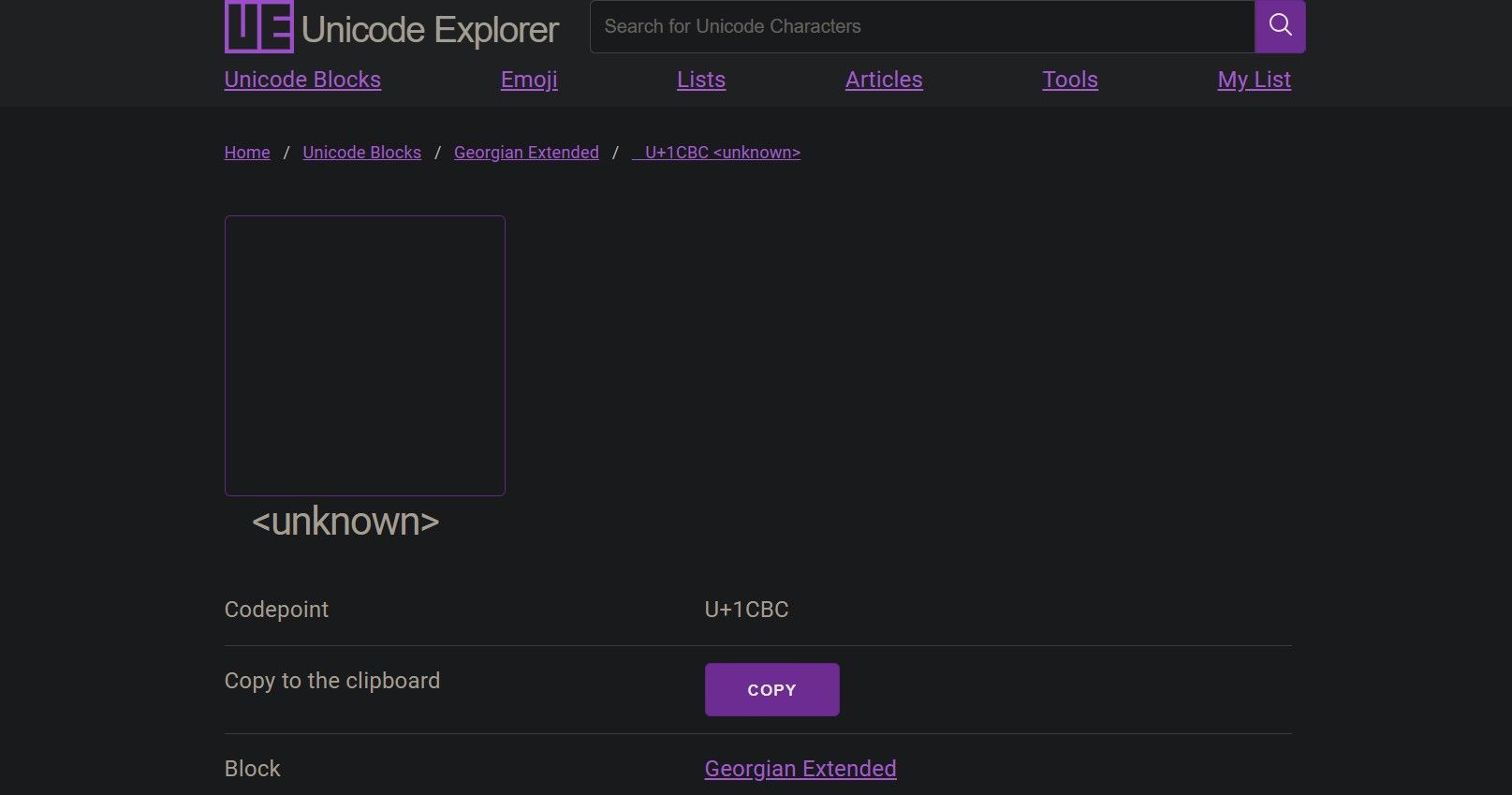This screenshot has height=795, width=1512.
Task: Focus the Search for Unicode Characters field
Action: point(922,26)
